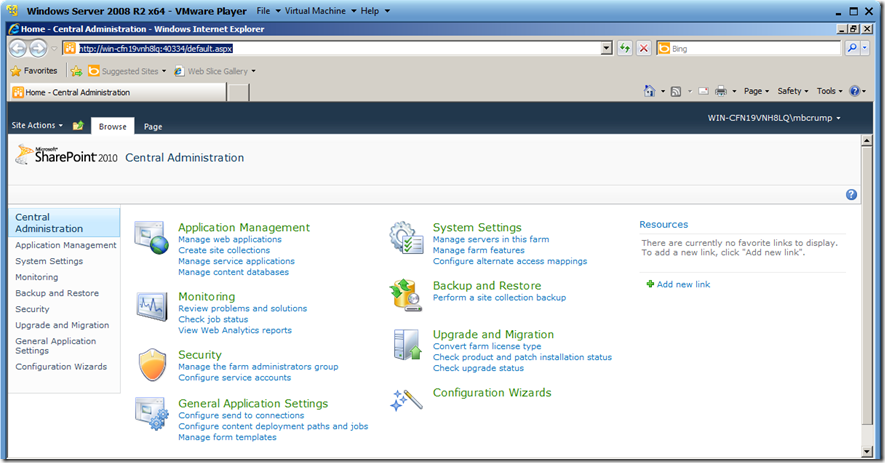The image size is (885, 463).
Task: Click the System Settings checklist icon
Action: (x=406, y=238)
